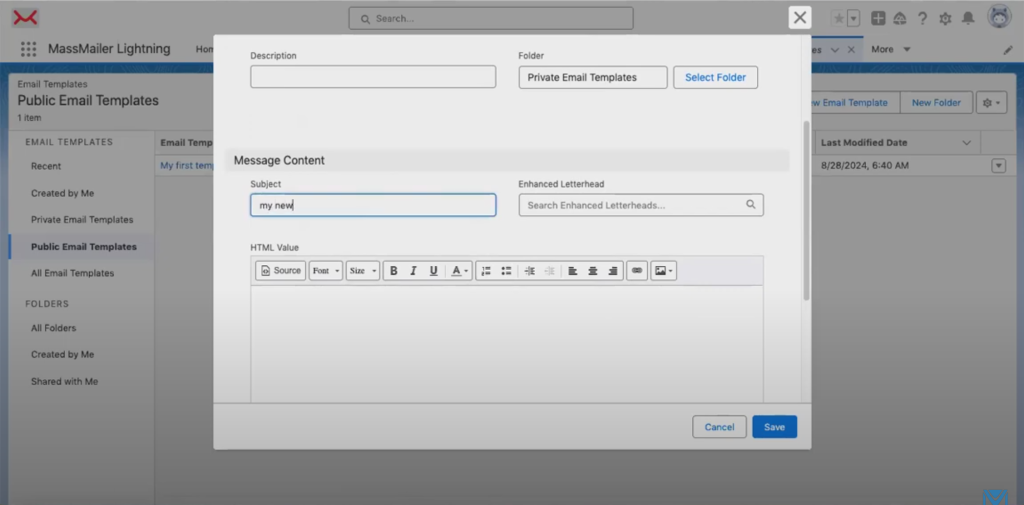This screenshot has height=505, width=1024.
Task: Open the More navigation menu
Action: (891, 49)
